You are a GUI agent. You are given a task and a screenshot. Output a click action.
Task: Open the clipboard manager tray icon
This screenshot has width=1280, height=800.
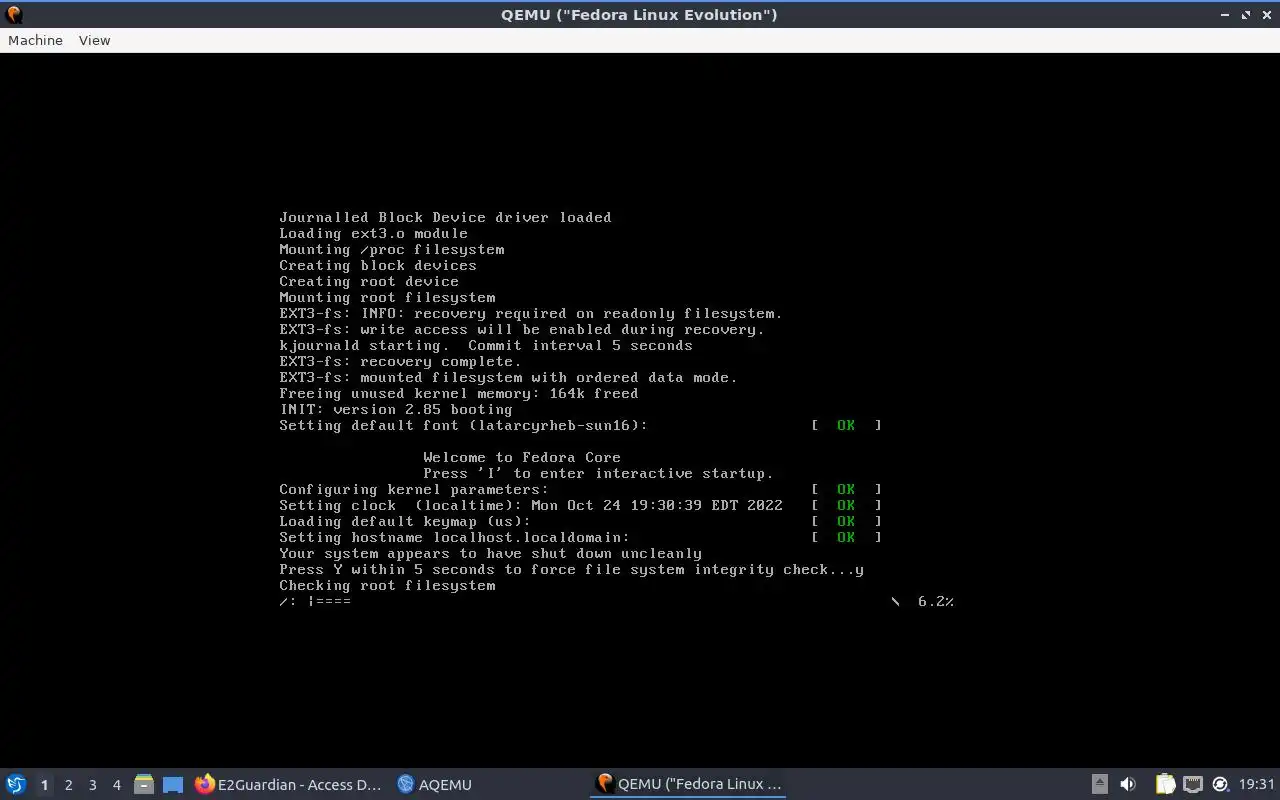click(1165, 784)
